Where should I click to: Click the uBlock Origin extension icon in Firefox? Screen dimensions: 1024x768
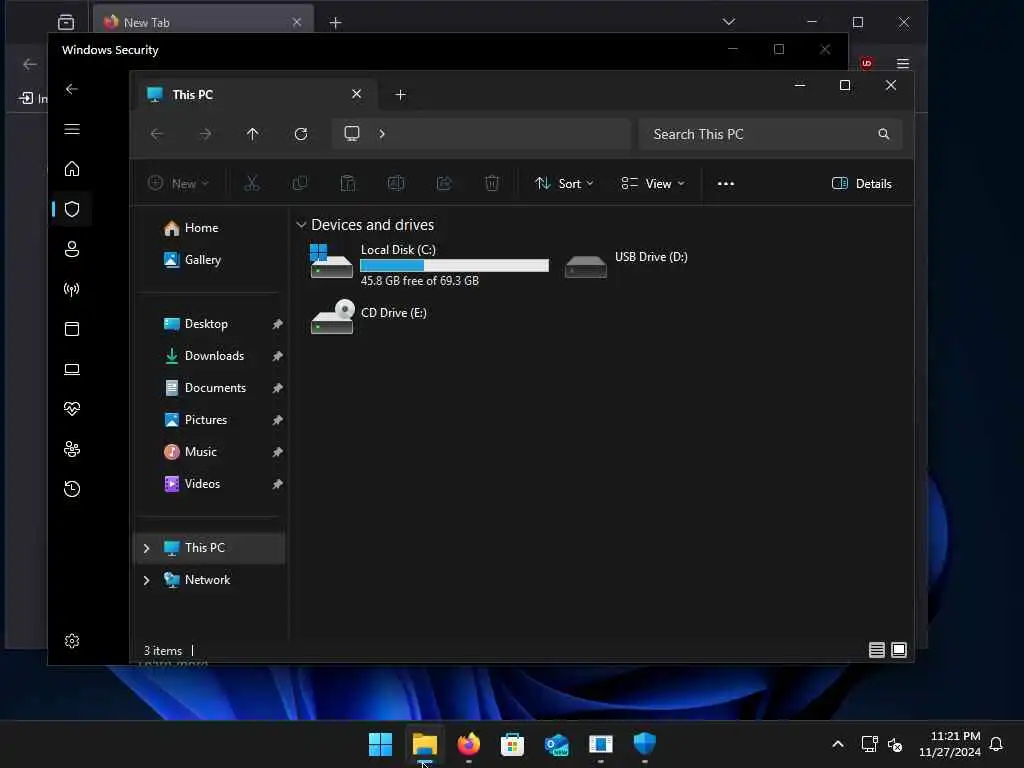(x=867, y=63)
